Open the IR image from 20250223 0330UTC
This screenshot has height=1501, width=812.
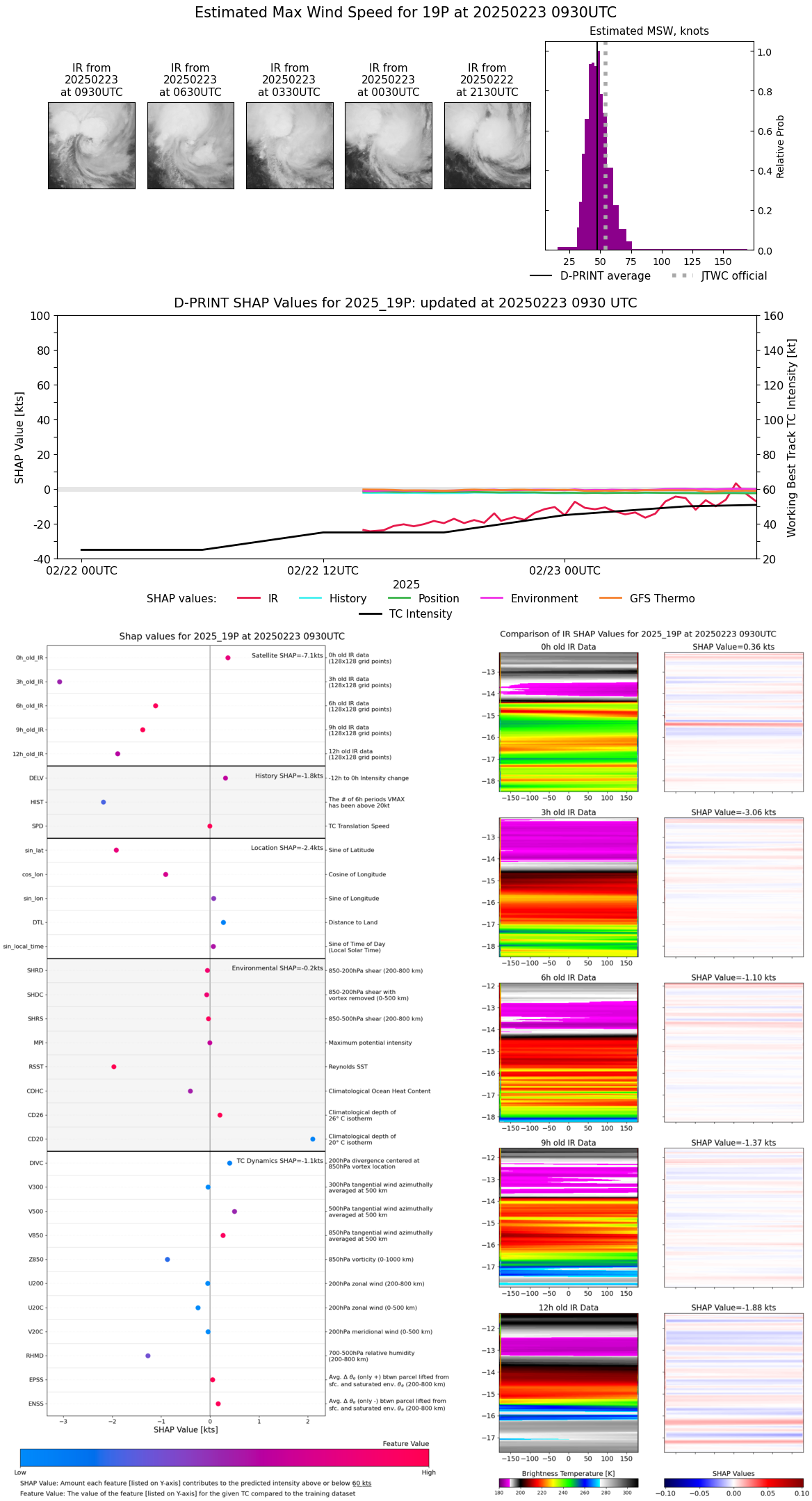pos(289,145)
